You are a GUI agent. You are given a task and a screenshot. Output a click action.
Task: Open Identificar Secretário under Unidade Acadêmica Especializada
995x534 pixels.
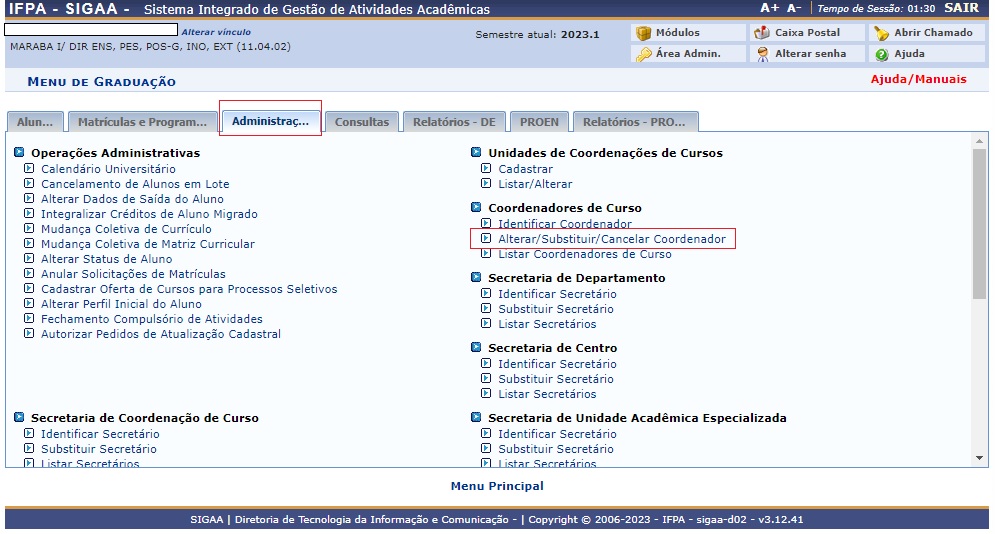click(x=557, y=434)
